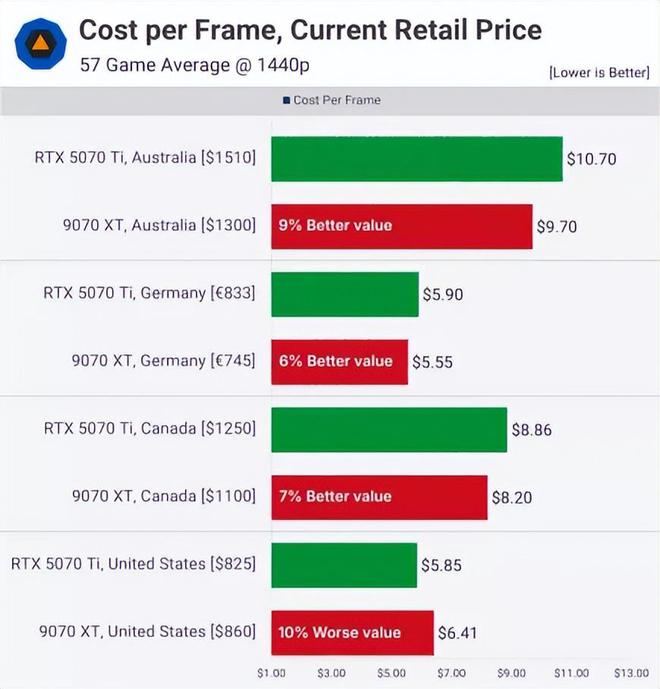Click the 10% Worse value label
This screenshot has height=689, width=660.
(x=340, y=632)
